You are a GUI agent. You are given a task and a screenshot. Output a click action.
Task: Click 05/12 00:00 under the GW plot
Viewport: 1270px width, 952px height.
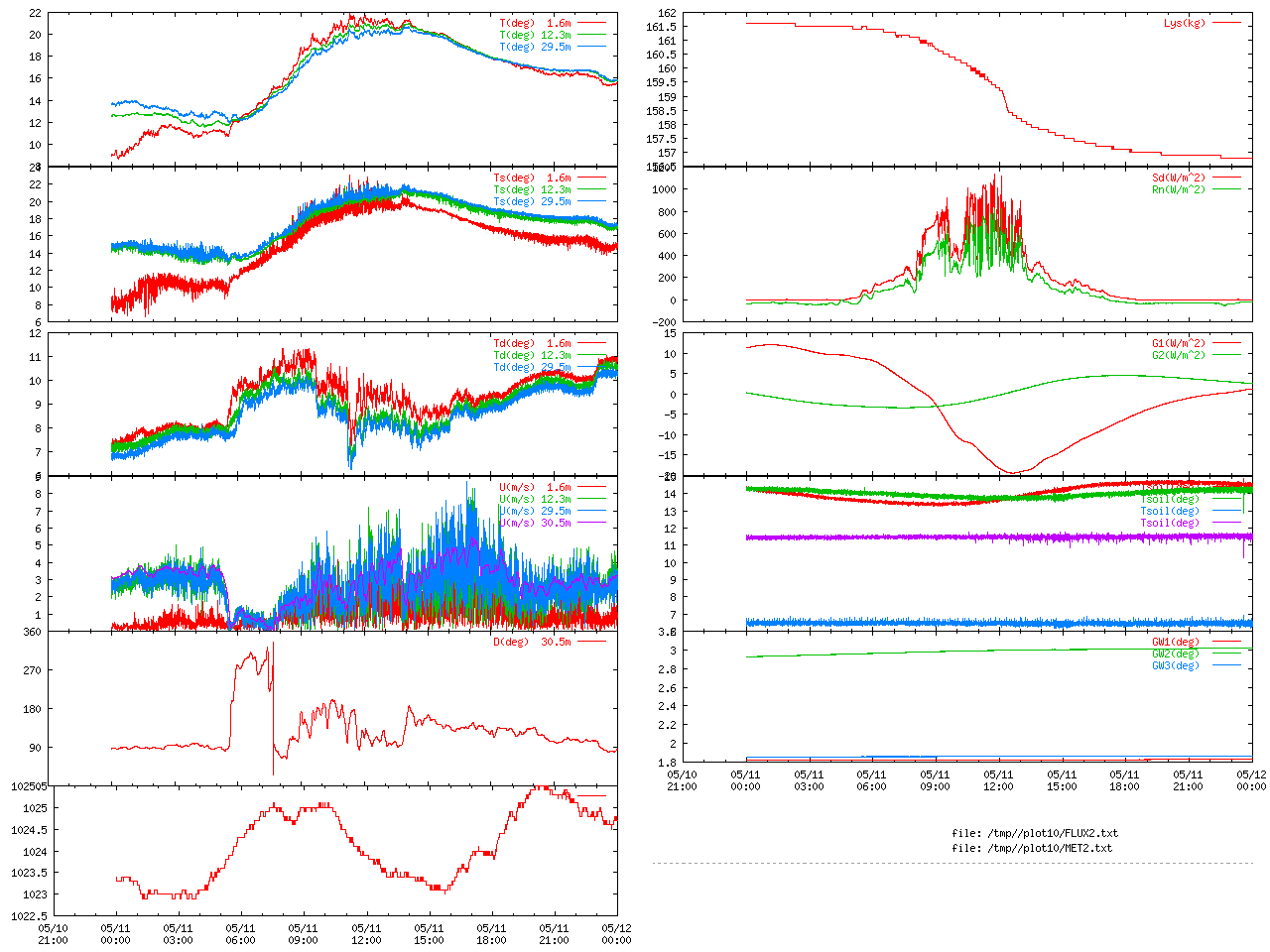[x=1252, y=780]
